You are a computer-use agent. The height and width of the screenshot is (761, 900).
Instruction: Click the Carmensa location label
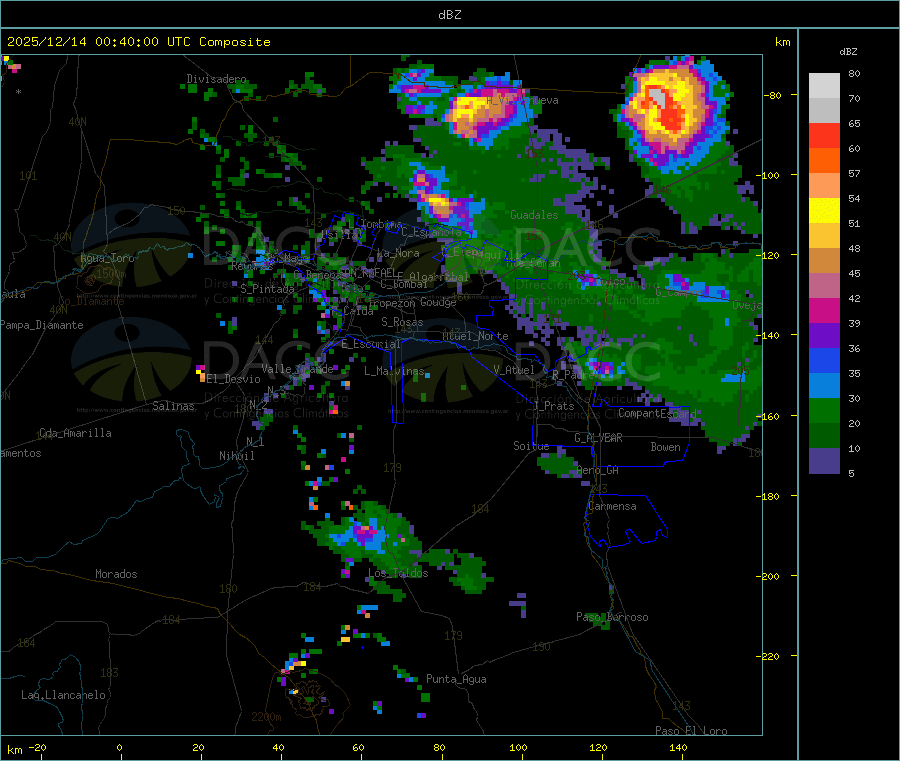click(x=612, y=506)
